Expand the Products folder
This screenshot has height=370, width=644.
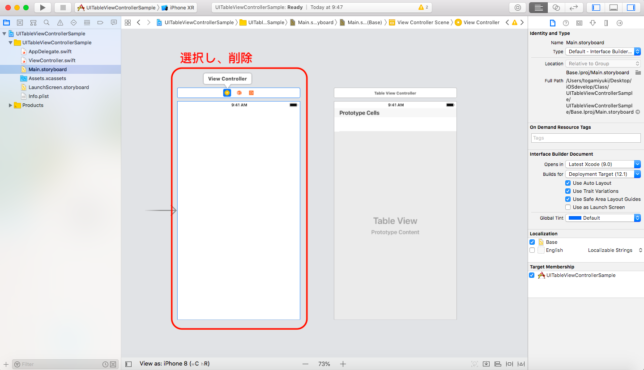point(10,105)
